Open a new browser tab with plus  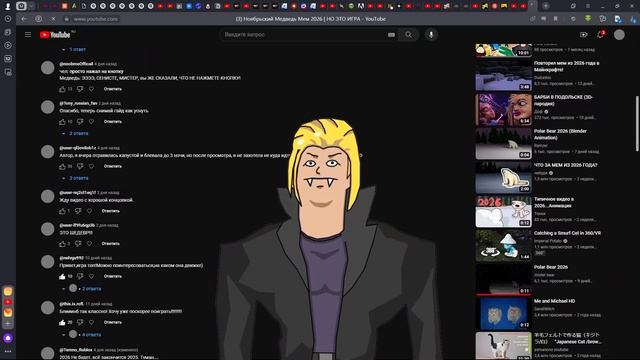point(546,6)
